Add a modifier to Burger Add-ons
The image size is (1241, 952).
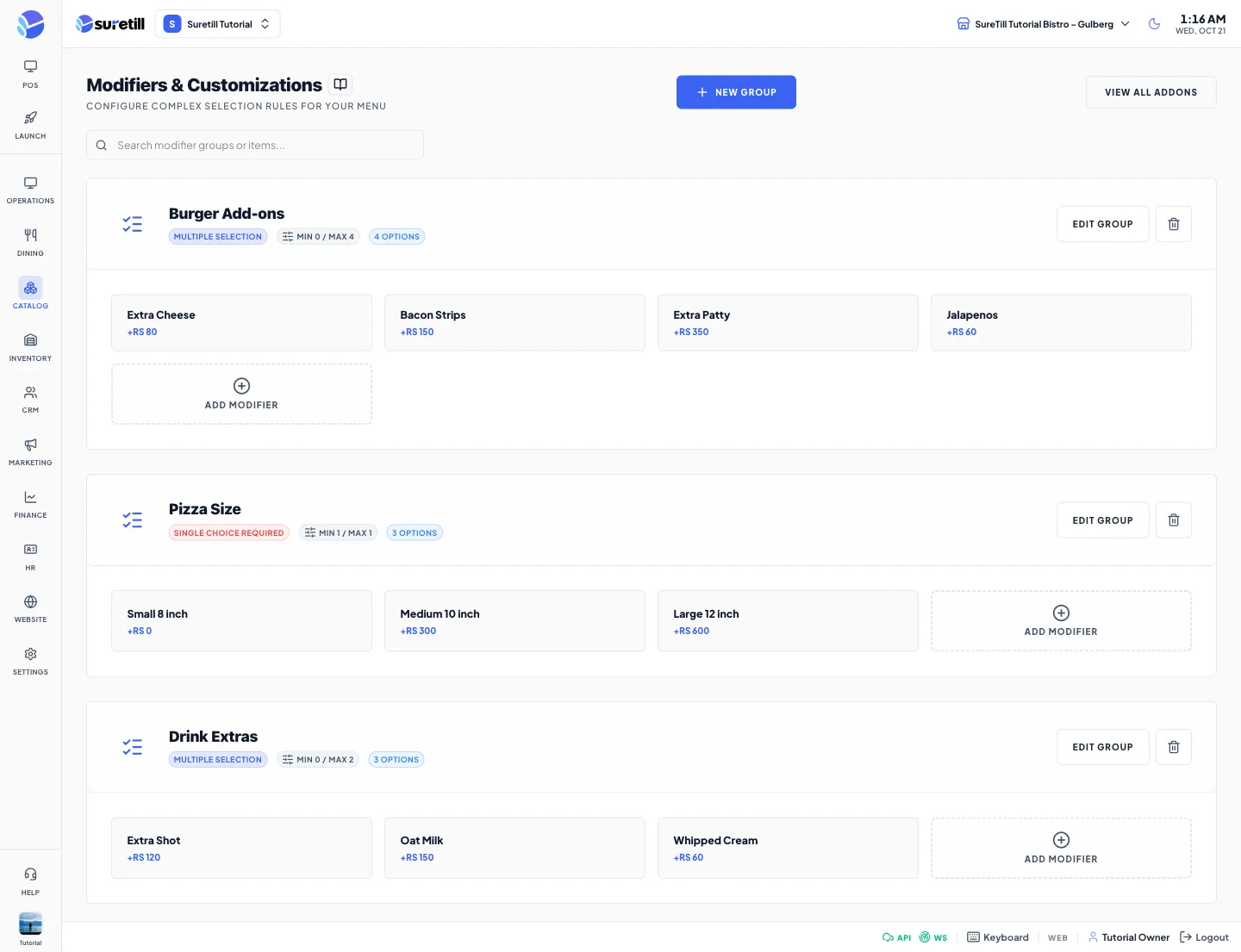click(x=241, y=394)
